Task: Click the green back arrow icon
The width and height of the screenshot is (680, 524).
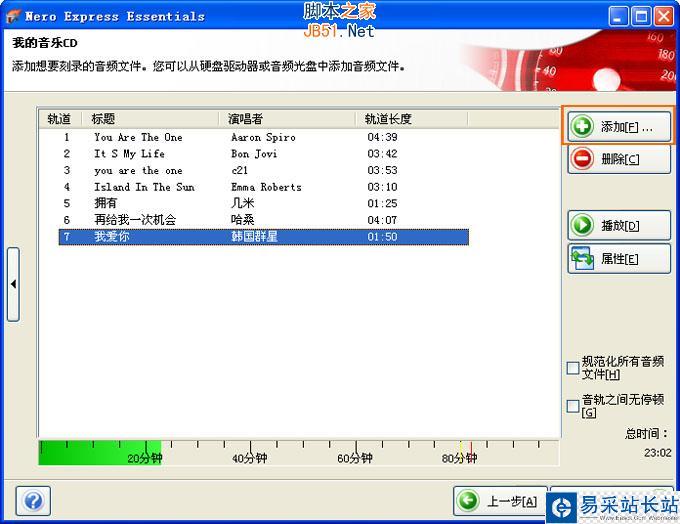Action: click(468, 501)
